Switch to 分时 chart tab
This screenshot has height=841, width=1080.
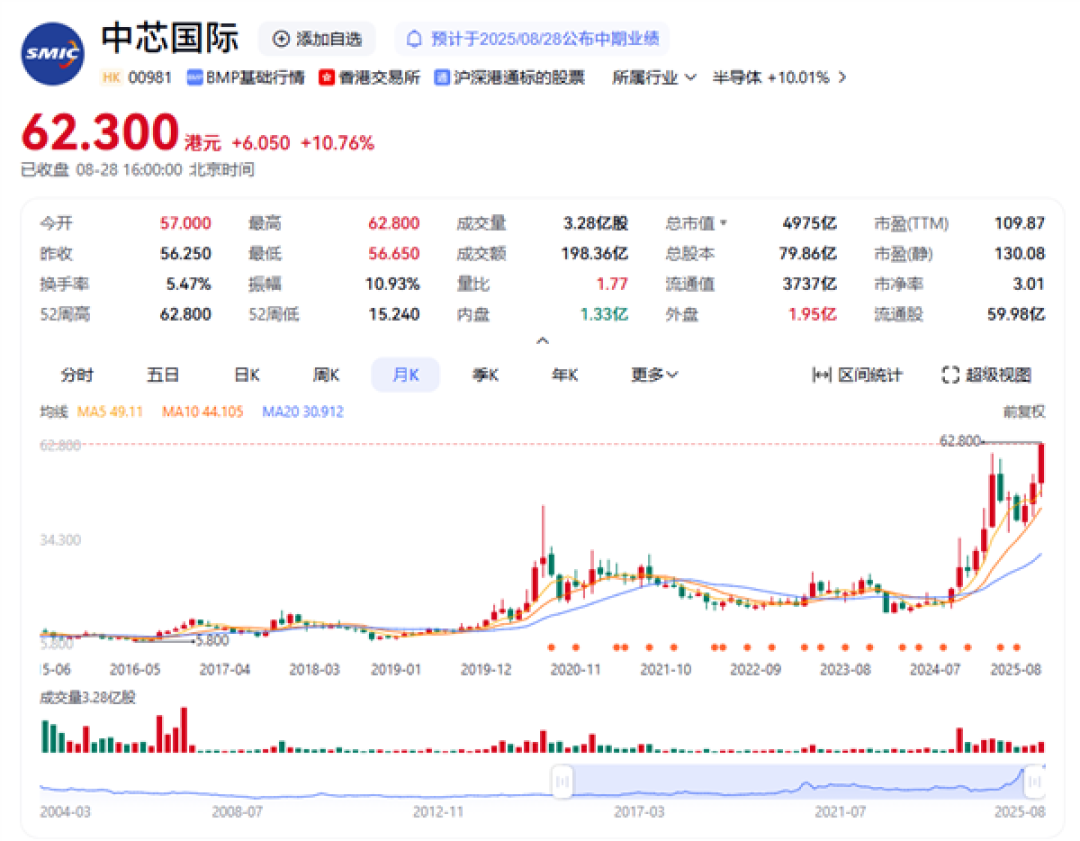[77, 375]
